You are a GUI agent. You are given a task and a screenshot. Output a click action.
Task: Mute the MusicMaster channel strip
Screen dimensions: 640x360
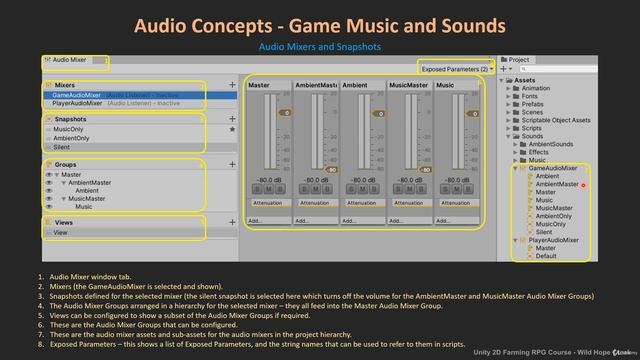[x=409, y=189]
